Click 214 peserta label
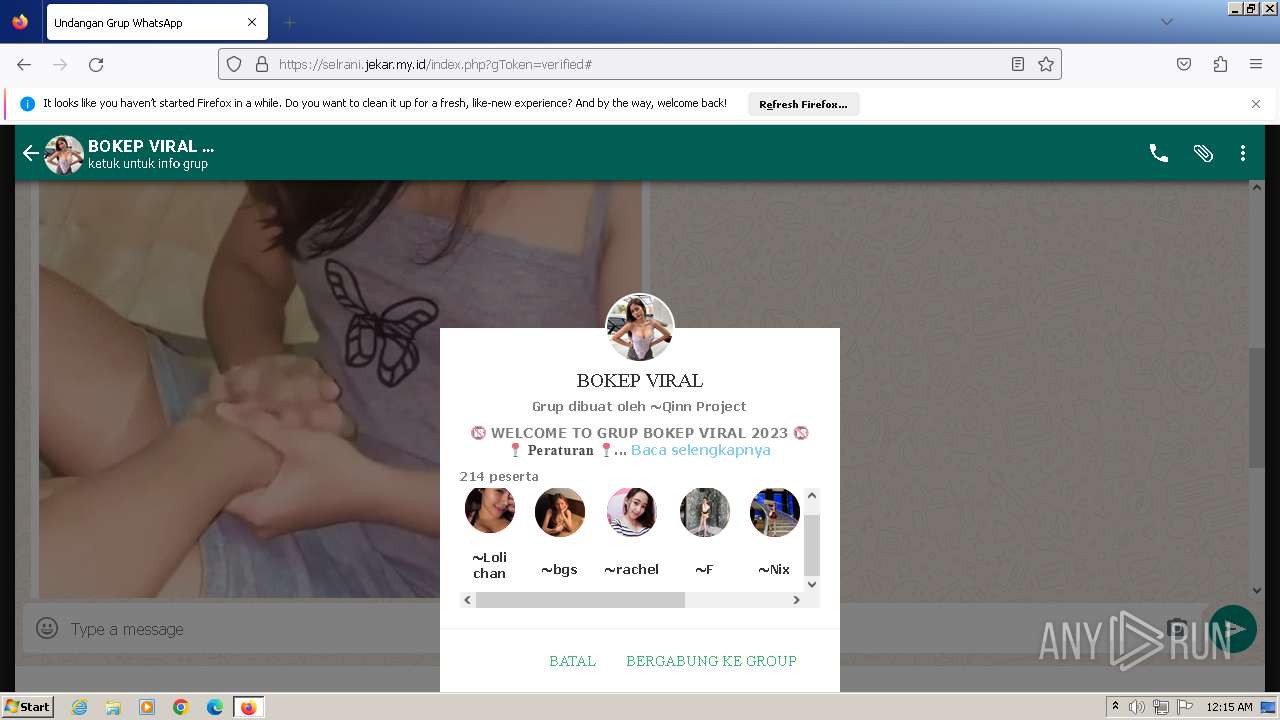Image resolution: width=1280 pixels, height=720 pixels. point(499,476)
